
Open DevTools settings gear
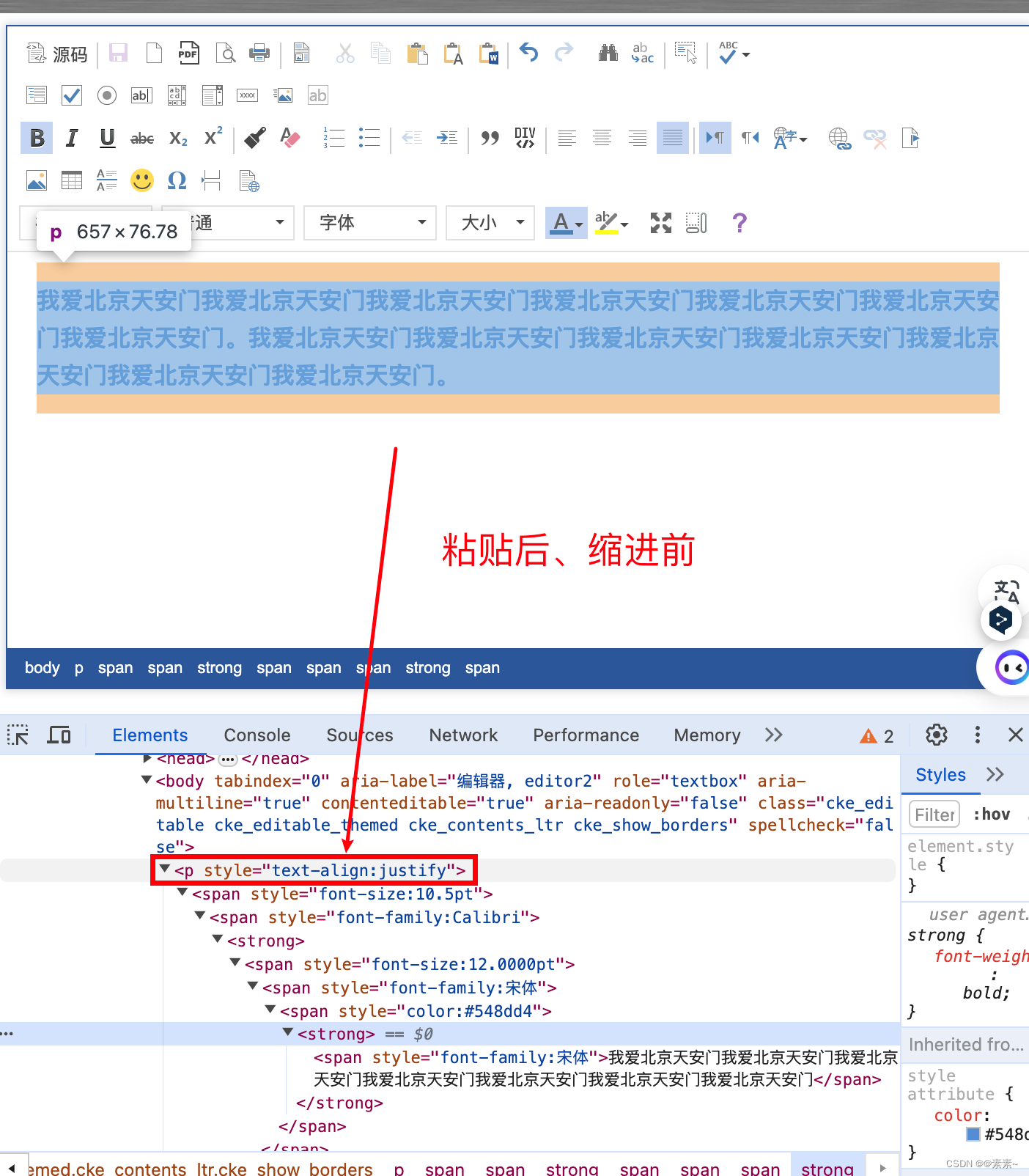(x=937, y=735)
